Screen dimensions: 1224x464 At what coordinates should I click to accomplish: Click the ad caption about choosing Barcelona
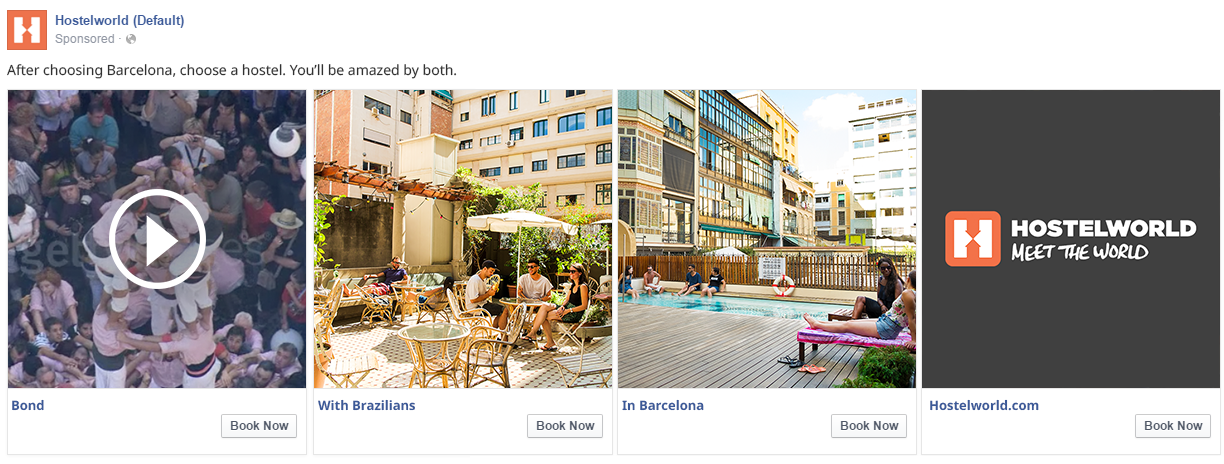232,70
